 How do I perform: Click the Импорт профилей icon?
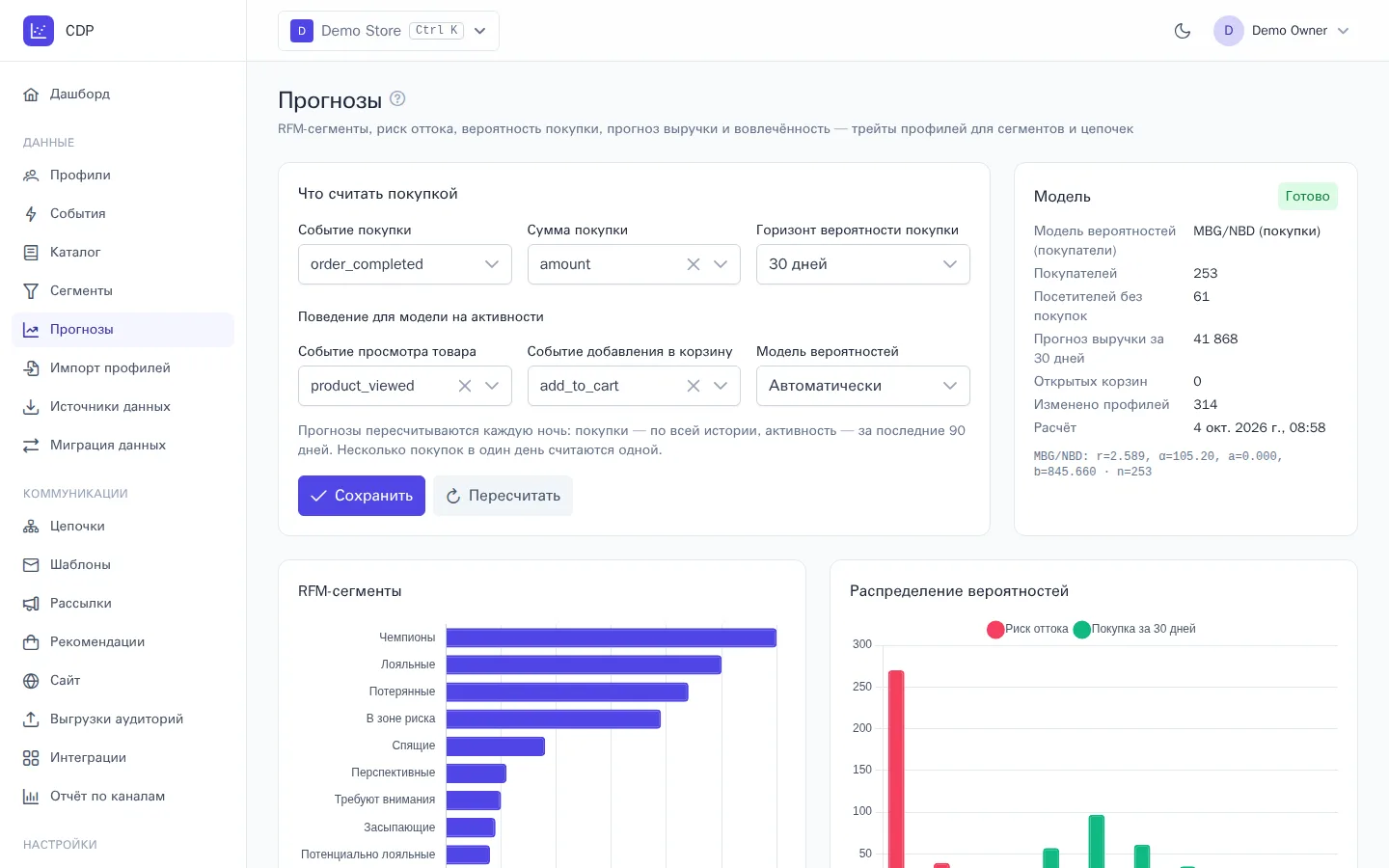(31, 368)
